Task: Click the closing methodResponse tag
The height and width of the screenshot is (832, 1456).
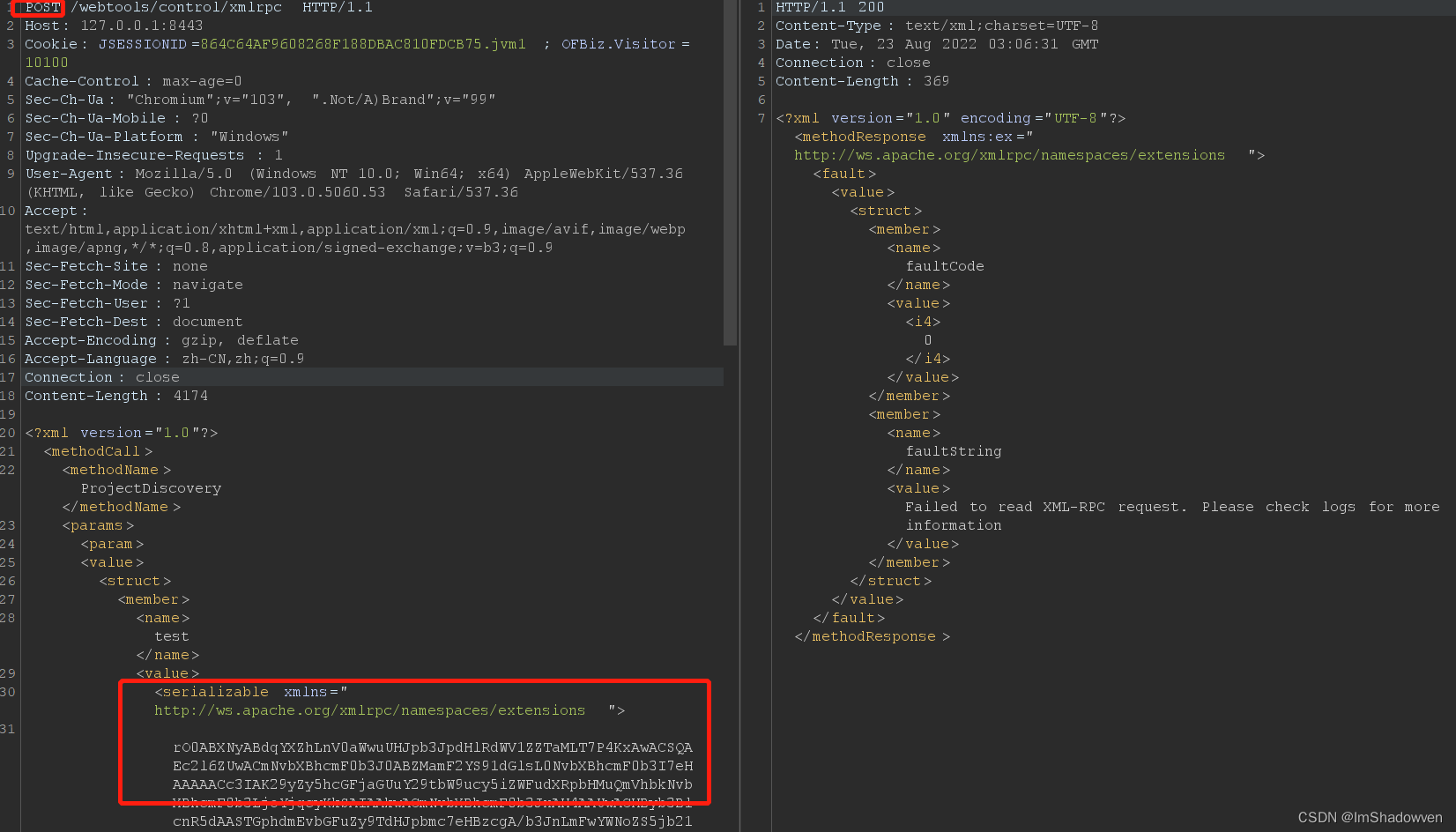Action: coord(873,636)
